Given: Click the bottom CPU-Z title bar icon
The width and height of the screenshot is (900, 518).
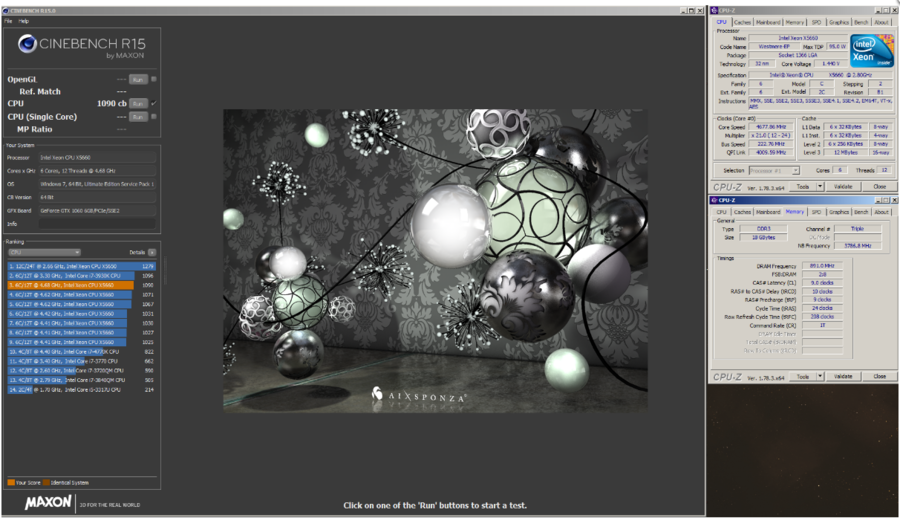Looking at the screenshot, I should 715,200.
